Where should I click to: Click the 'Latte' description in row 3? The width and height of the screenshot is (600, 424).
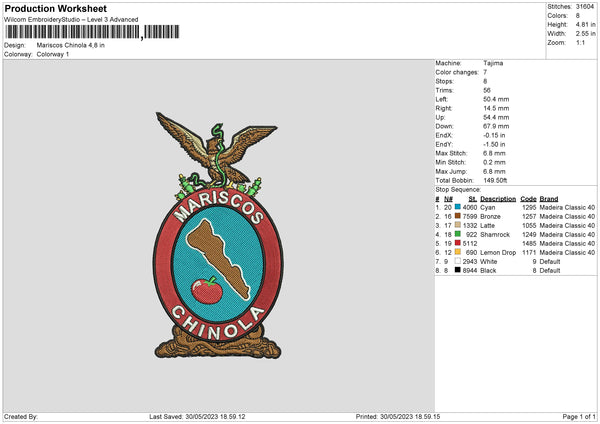pyautogui.click(x=487, y=225)
